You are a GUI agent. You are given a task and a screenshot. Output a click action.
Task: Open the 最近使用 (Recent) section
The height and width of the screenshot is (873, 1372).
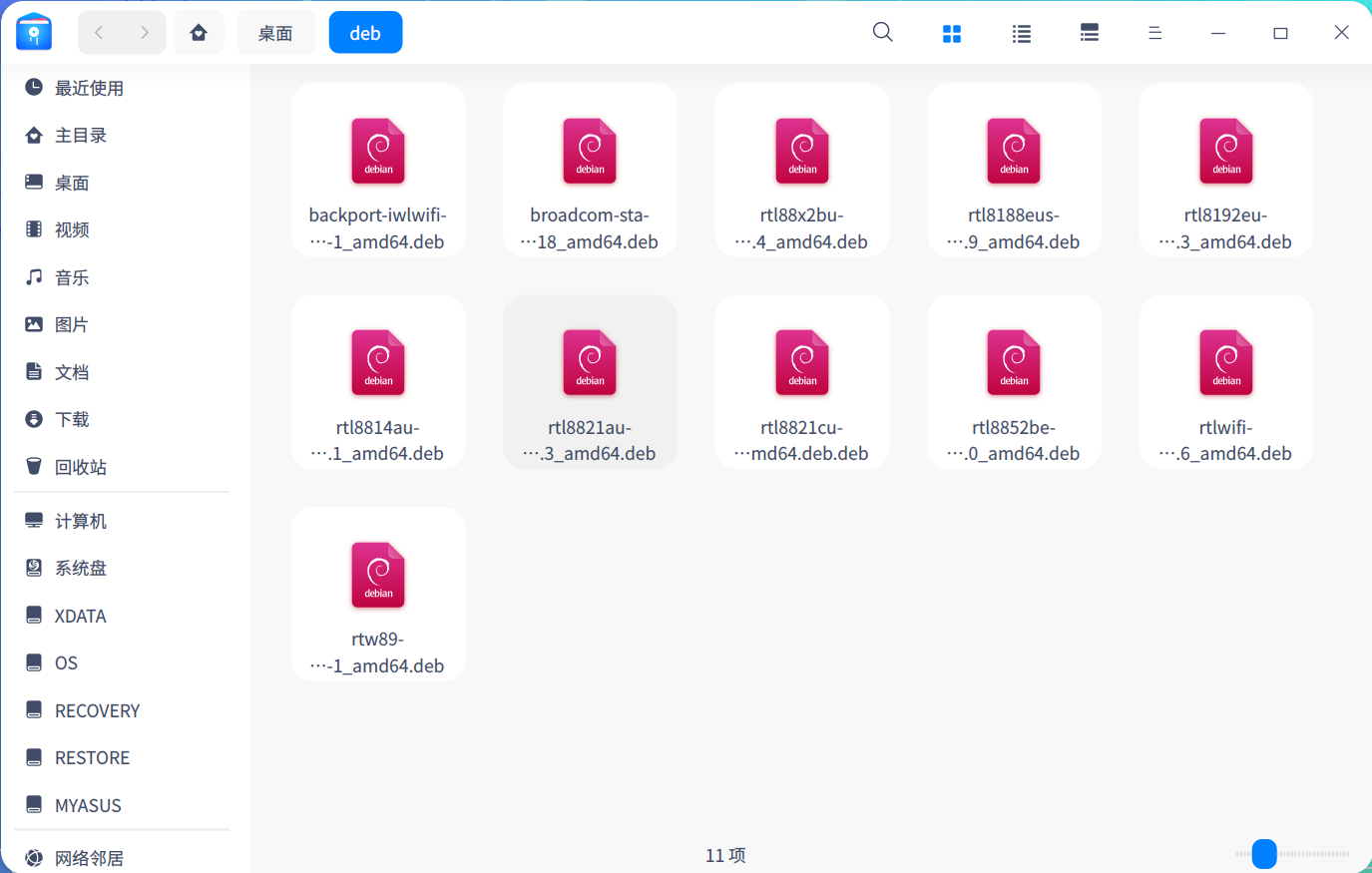pyautogui.click(x=89, y=87)
